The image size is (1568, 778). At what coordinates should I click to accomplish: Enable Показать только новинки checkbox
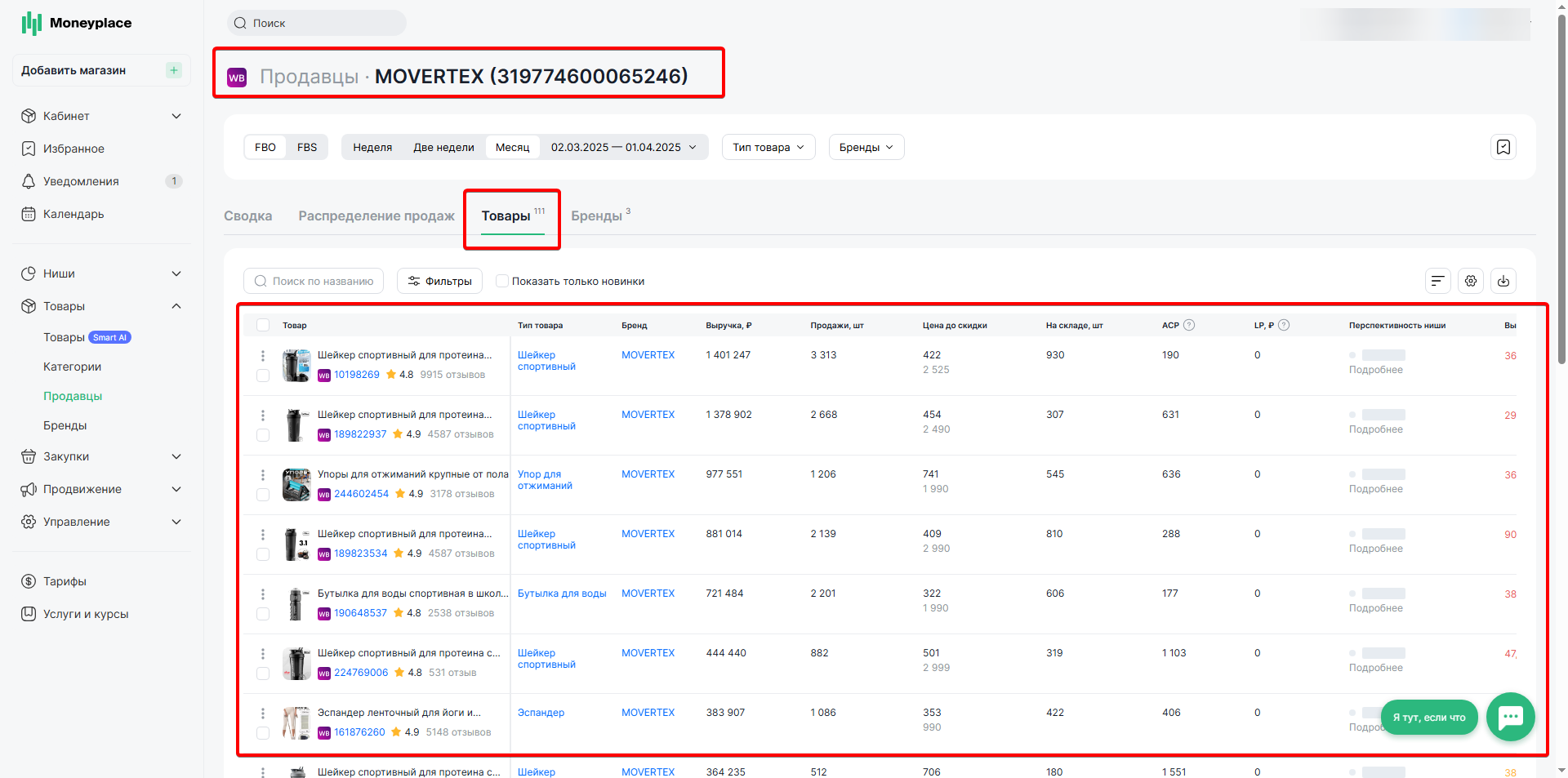pyautogui.click(x=502, y=281)
